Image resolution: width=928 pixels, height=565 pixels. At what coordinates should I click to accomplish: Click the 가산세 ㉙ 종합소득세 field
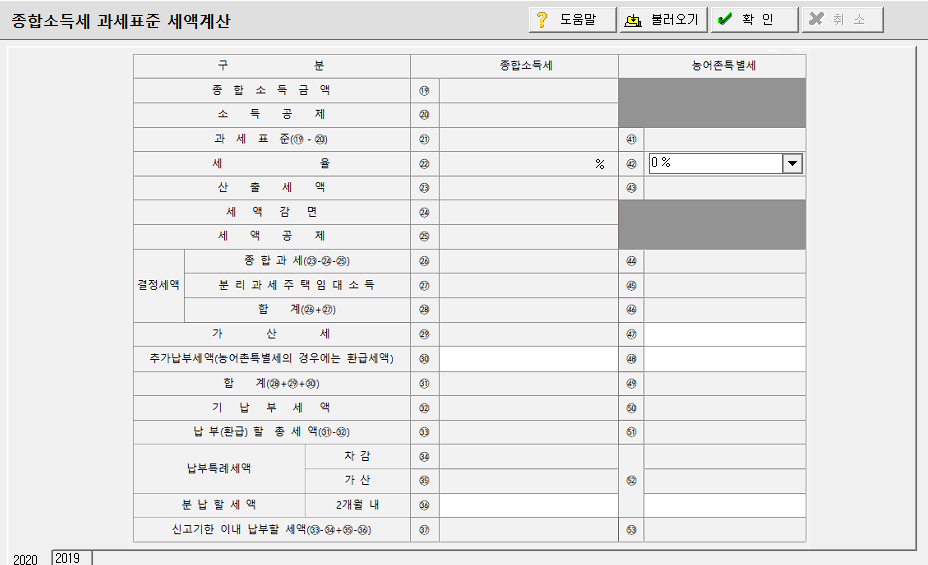tap(529, 334)
